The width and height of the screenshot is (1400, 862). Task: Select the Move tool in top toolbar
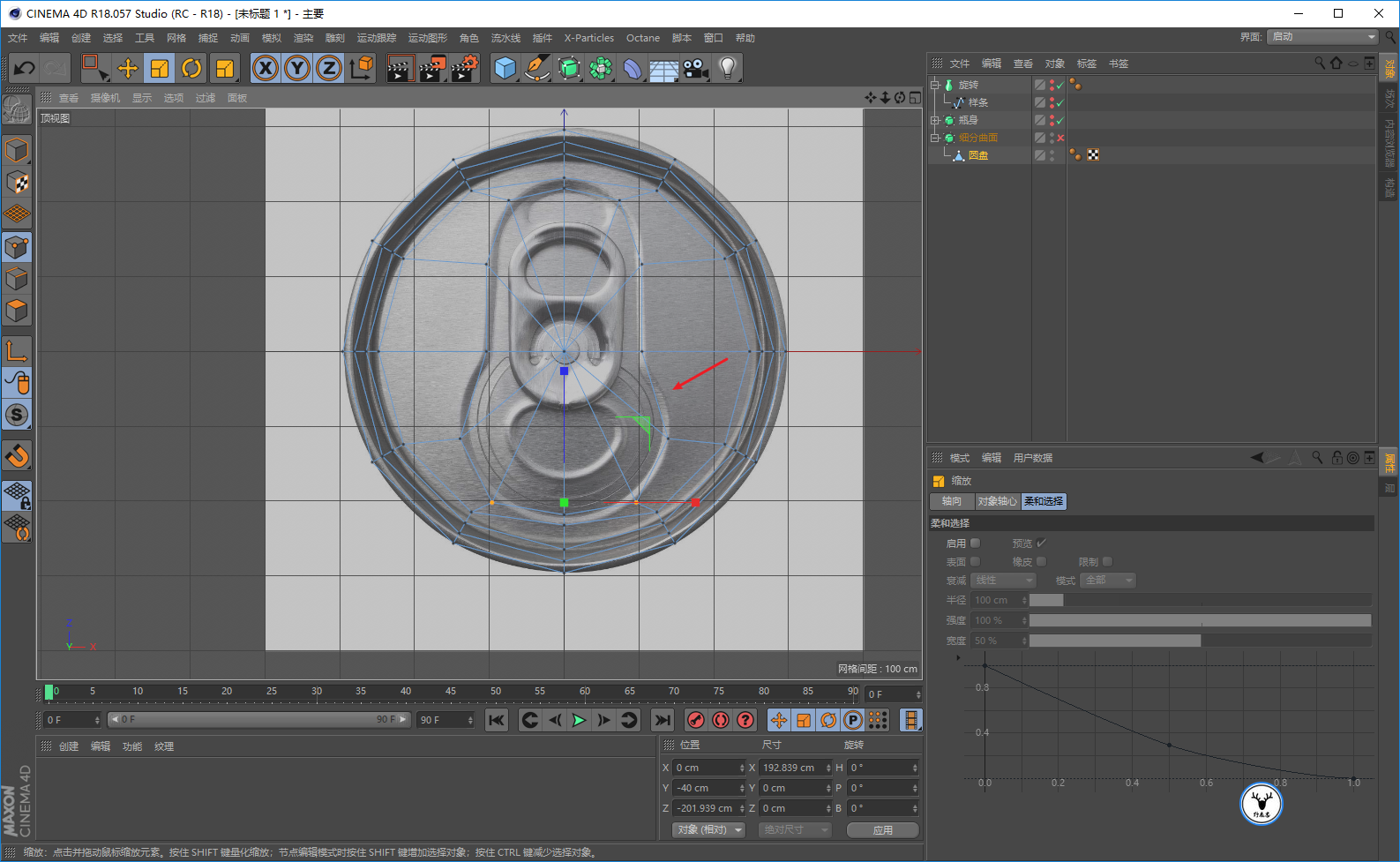point(128,68)
